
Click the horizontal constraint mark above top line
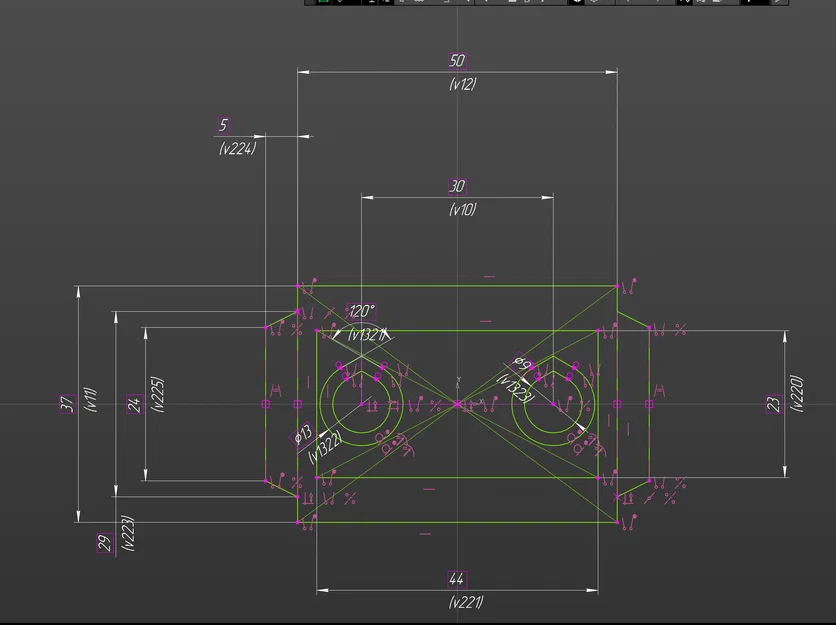click(x=489, y=277)
